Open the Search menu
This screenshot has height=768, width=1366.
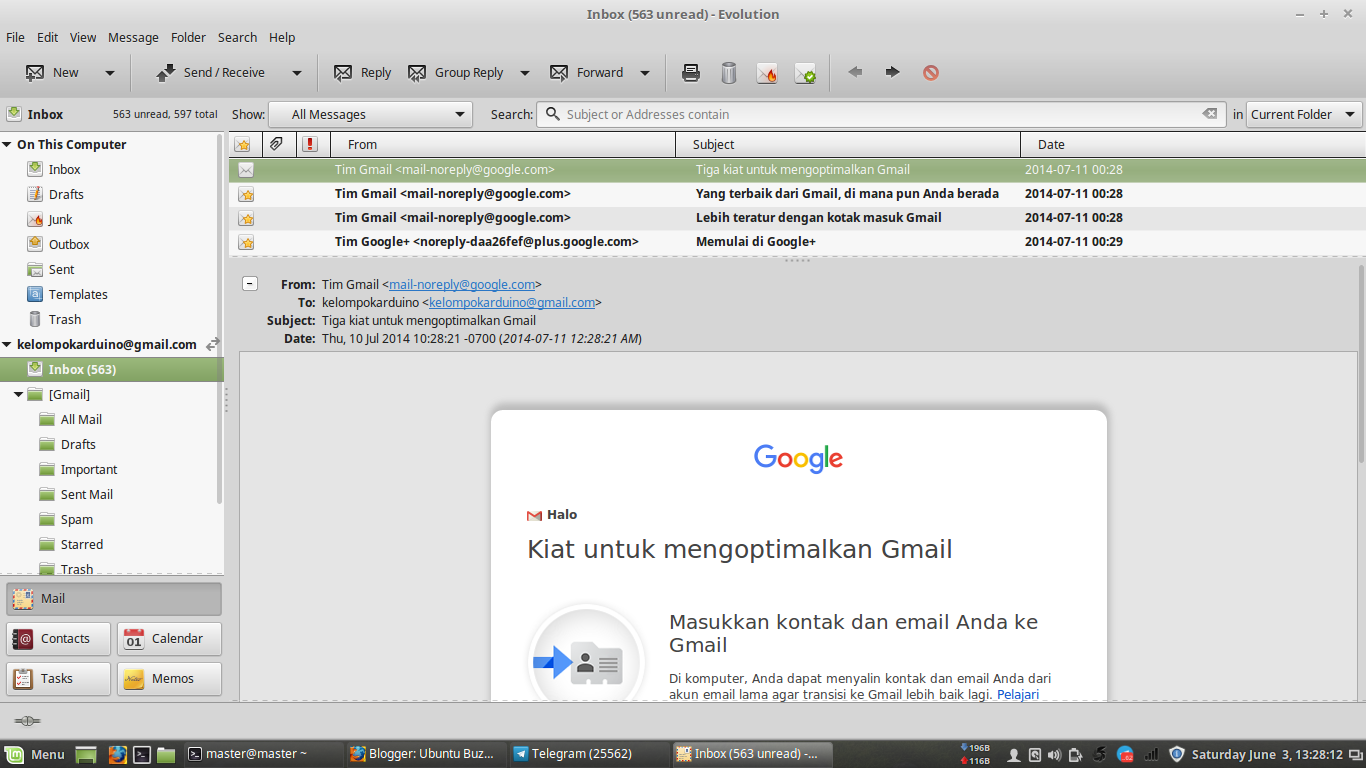[237, 37]
